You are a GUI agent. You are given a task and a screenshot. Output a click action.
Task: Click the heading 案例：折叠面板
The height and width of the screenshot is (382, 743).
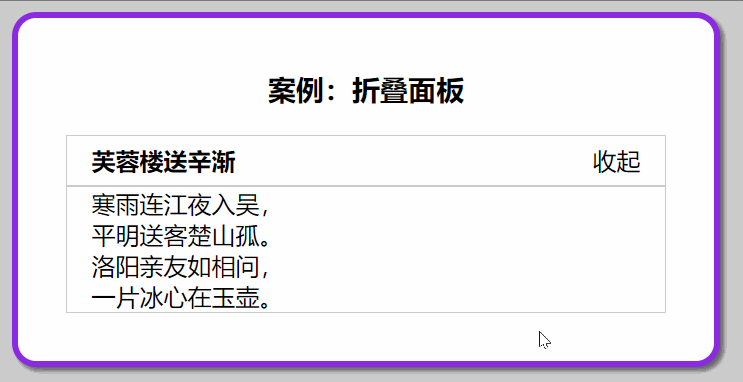[x=366, y=91]
